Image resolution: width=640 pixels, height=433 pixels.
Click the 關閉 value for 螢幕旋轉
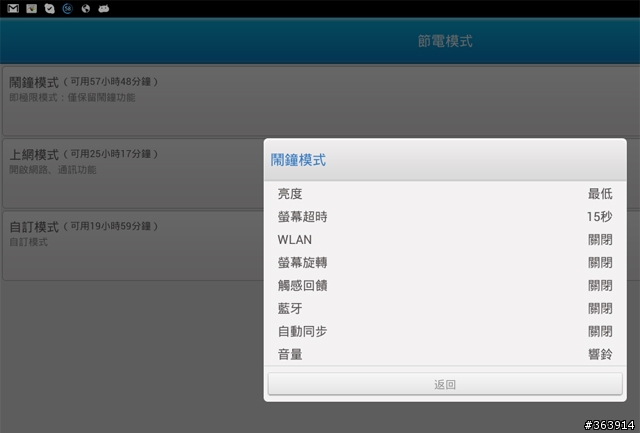(600, 262)
